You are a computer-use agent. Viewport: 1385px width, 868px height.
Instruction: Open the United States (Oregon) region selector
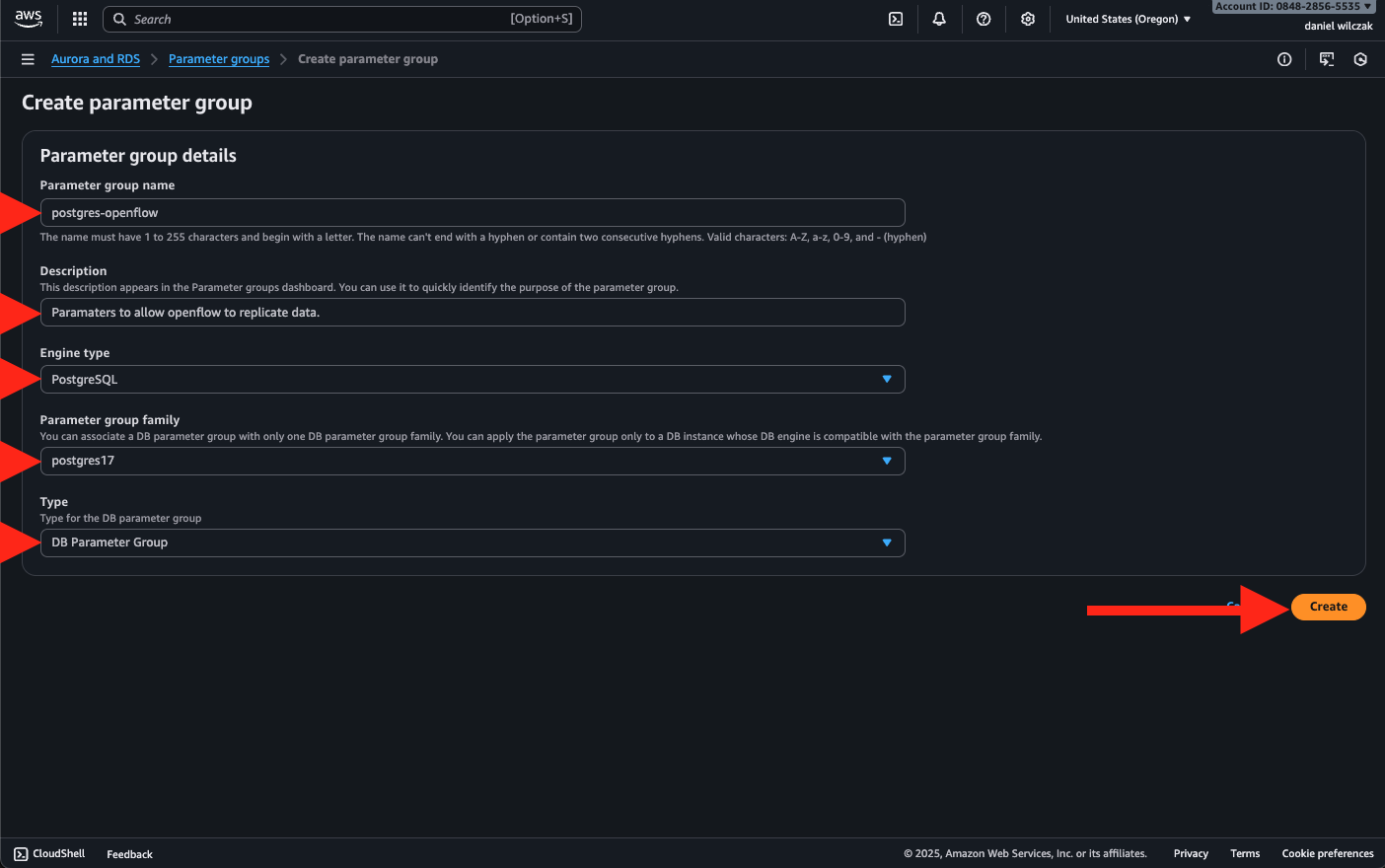click(1128, 19)
